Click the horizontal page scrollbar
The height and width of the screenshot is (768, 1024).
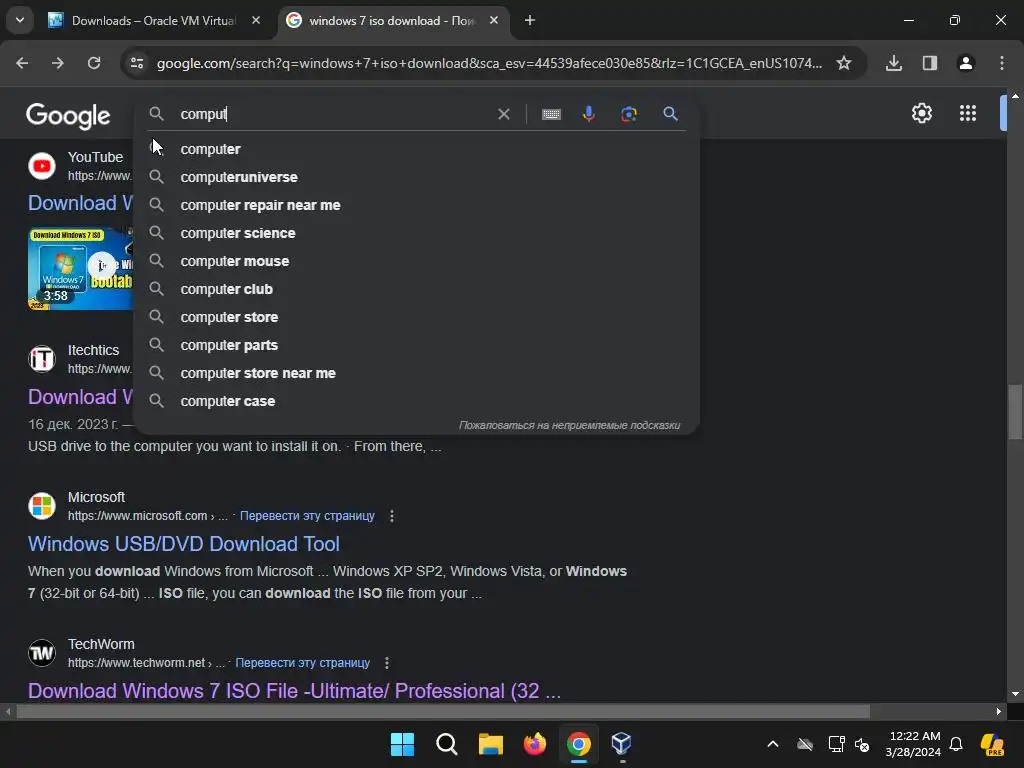point(443,712)
